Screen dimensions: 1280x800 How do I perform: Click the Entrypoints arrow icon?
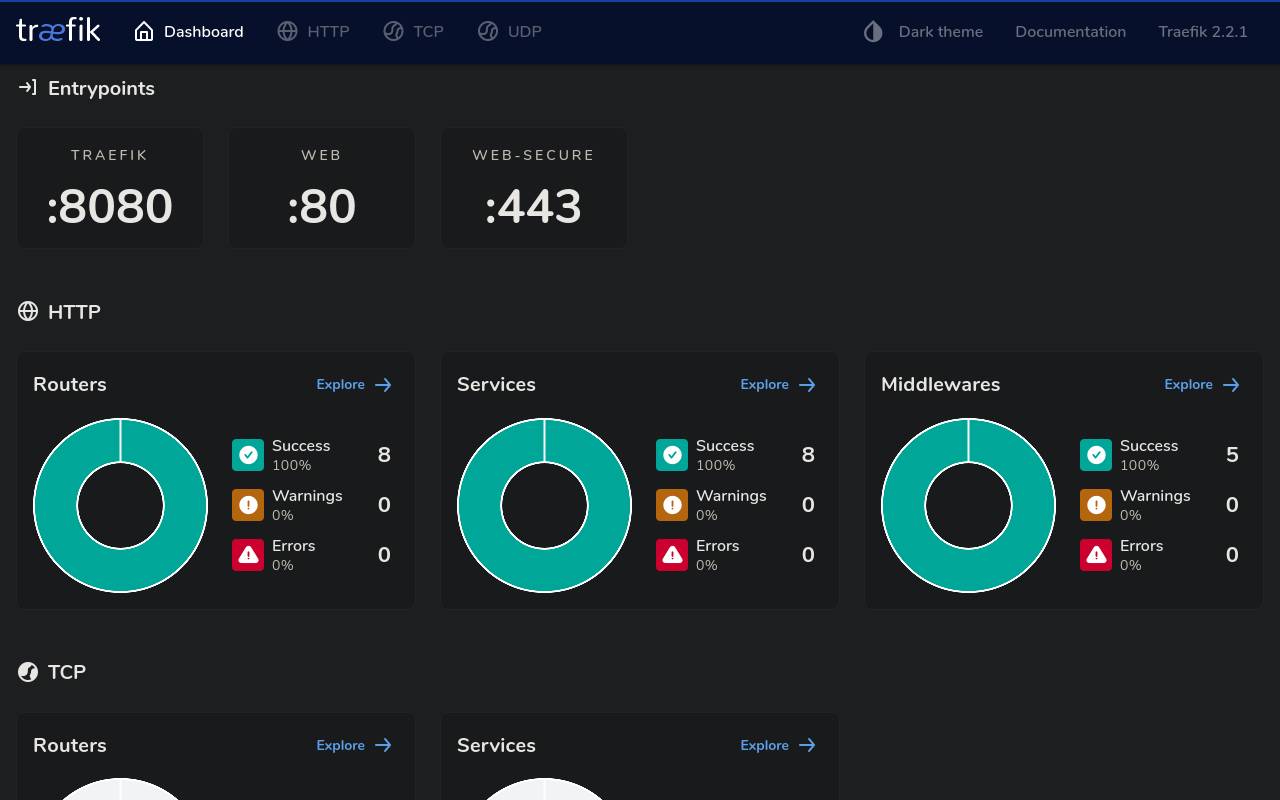click(x=28, y=88)
